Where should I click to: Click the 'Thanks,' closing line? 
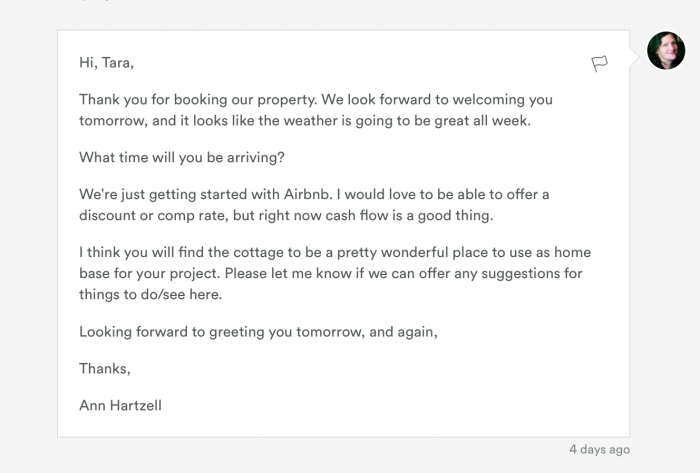tap(105, 368)
